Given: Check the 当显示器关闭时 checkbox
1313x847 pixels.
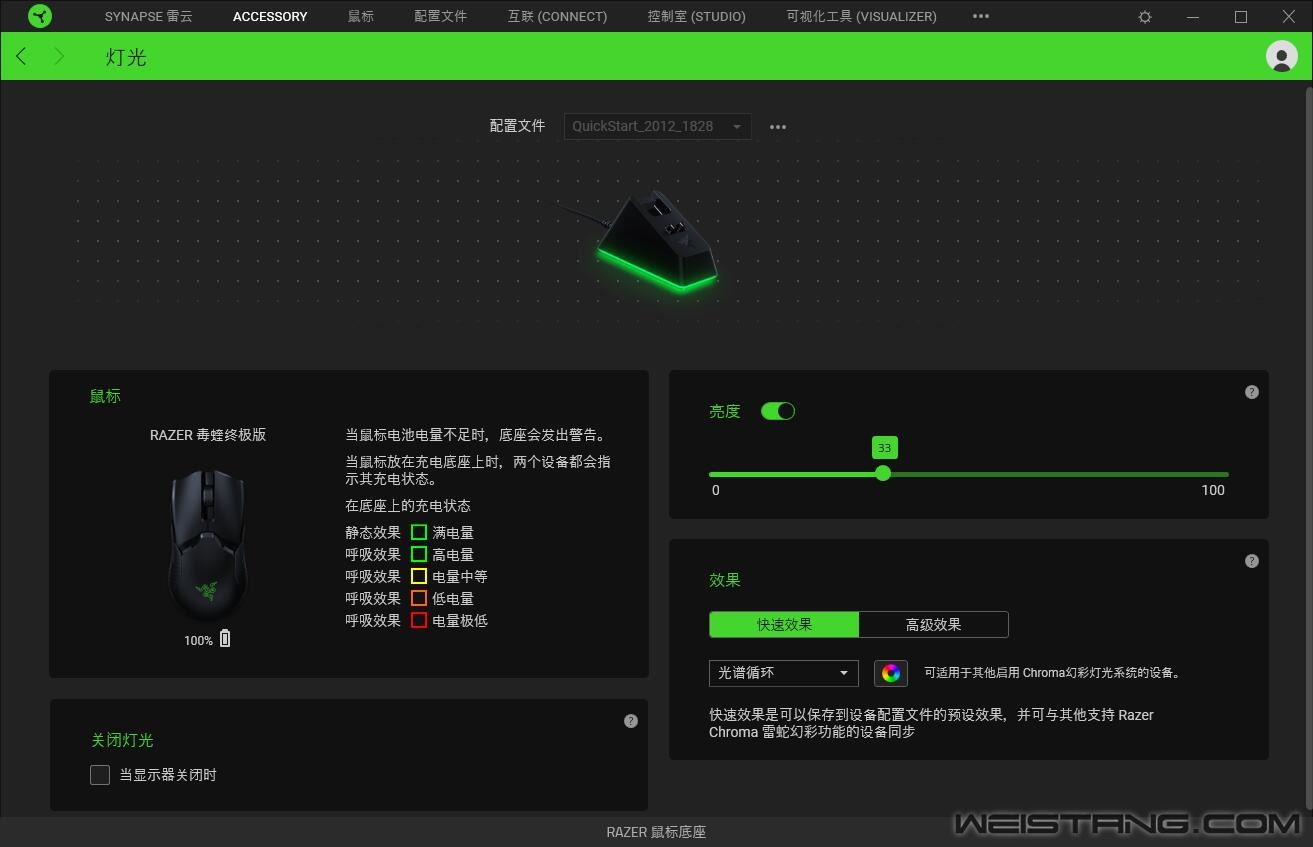Looking at the screenshot, I should [x=100, y=775].
